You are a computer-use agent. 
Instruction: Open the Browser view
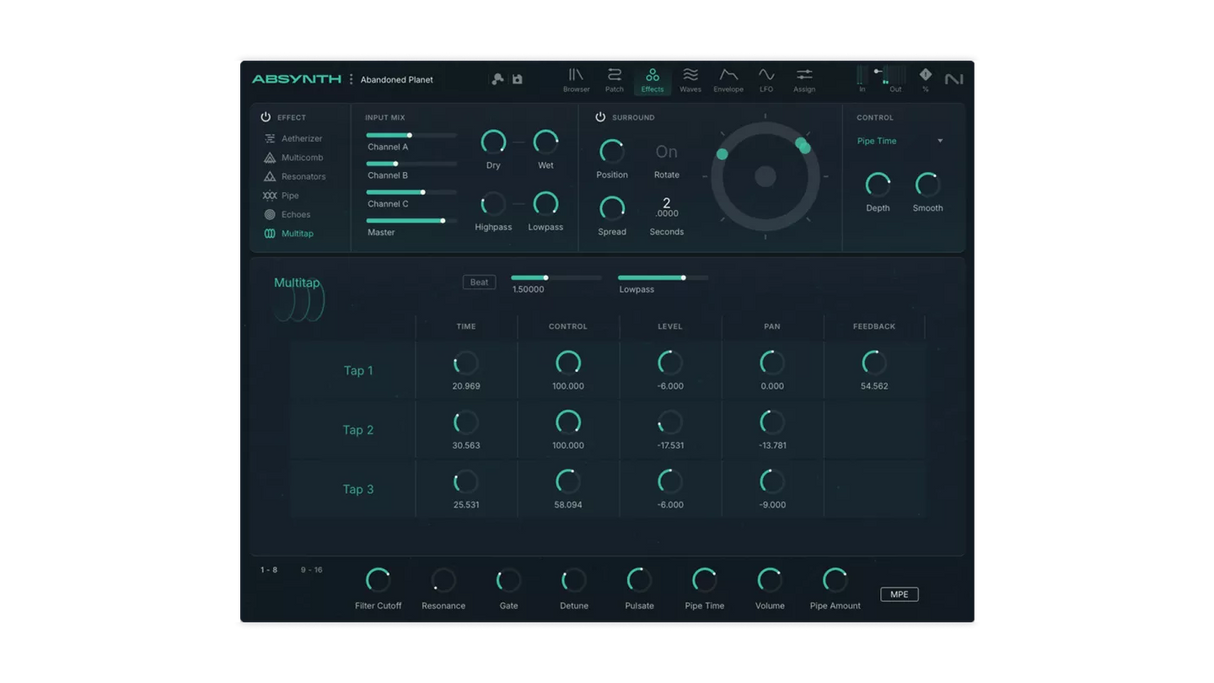coord(576,79)
